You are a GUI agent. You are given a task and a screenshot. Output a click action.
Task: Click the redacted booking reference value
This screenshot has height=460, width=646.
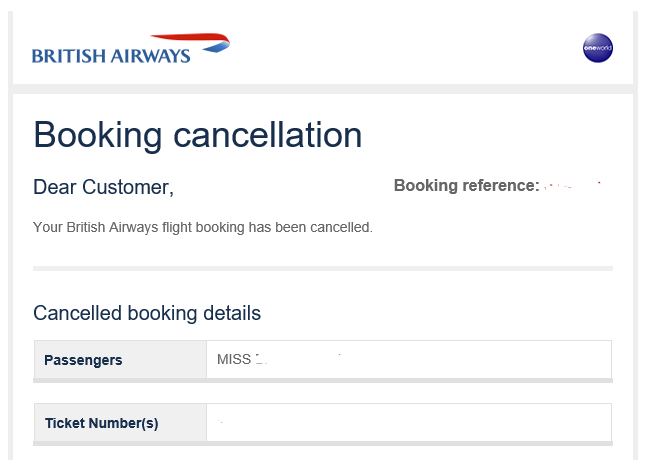pyautogui.click(x=573, y=186)
